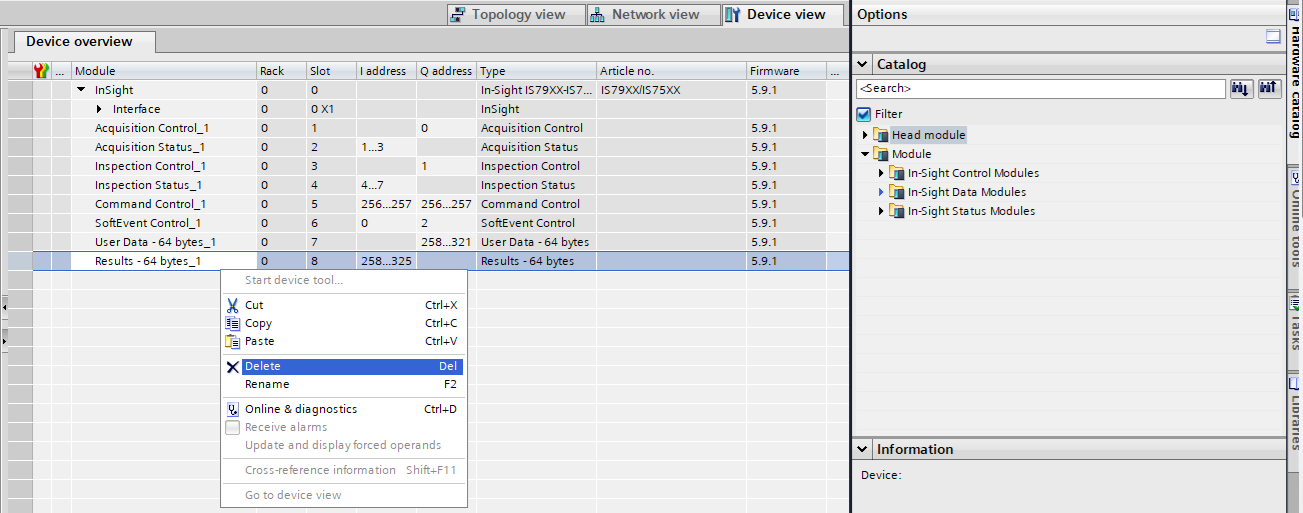
Task: Click the In-Sight Control Modules folder icon
Action: pyautogui.click(x=897, y=173)
